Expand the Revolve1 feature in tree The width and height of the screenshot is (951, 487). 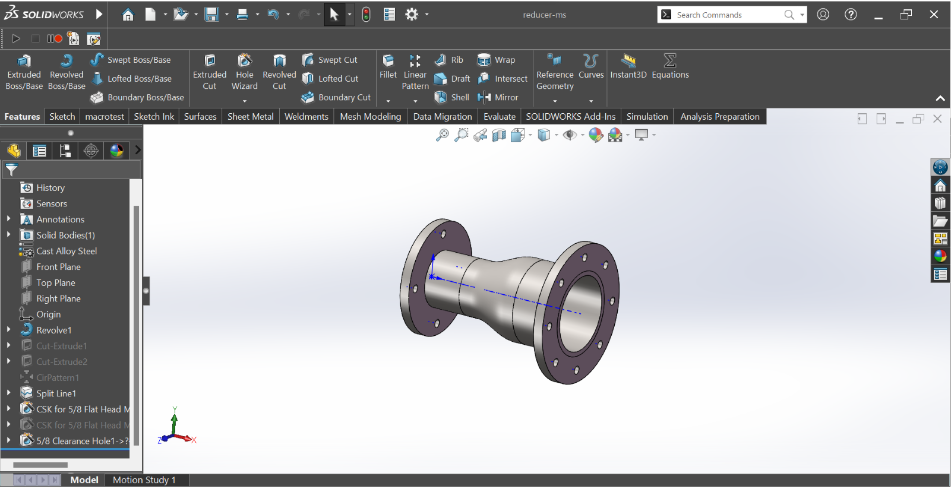9,330
